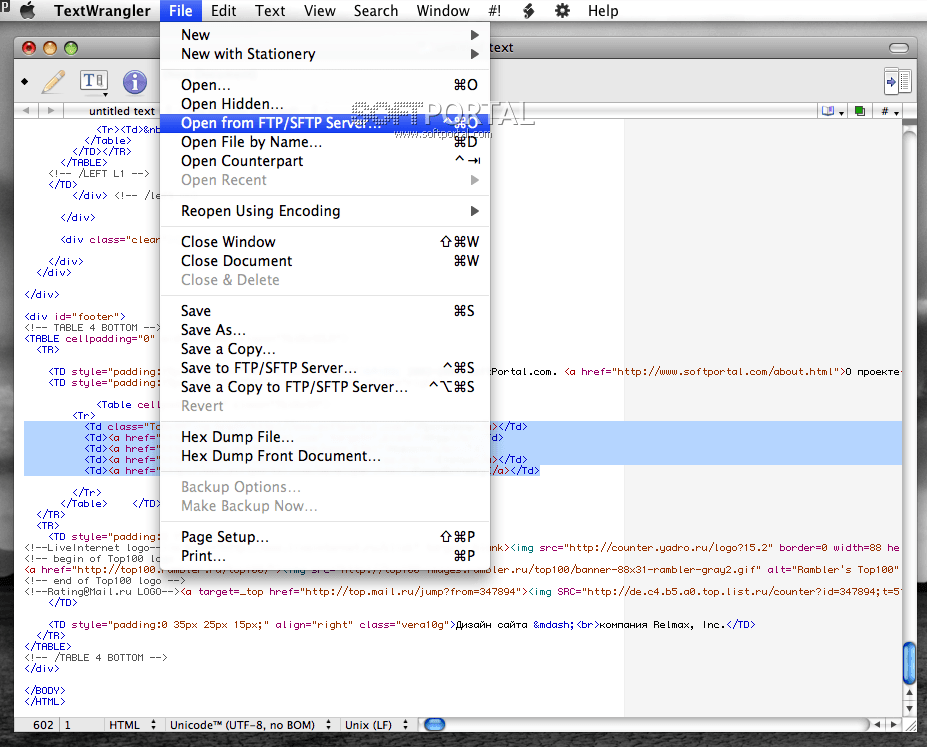The image size is (927, 747).
Task: Open the Text Options toolbar icon
Action: pos(94,82)
